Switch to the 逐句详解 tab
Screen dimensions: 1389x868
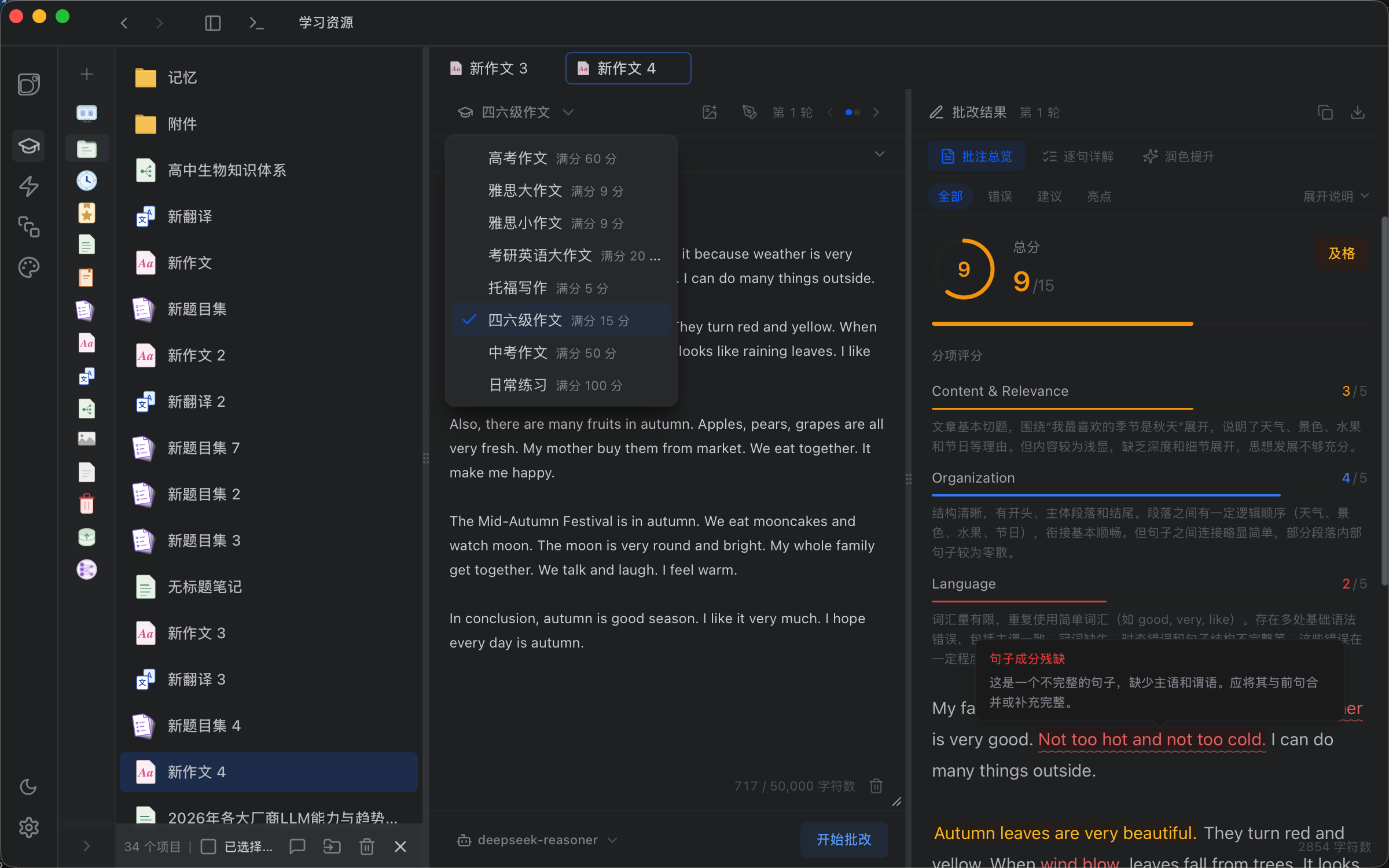(1078, 156)
